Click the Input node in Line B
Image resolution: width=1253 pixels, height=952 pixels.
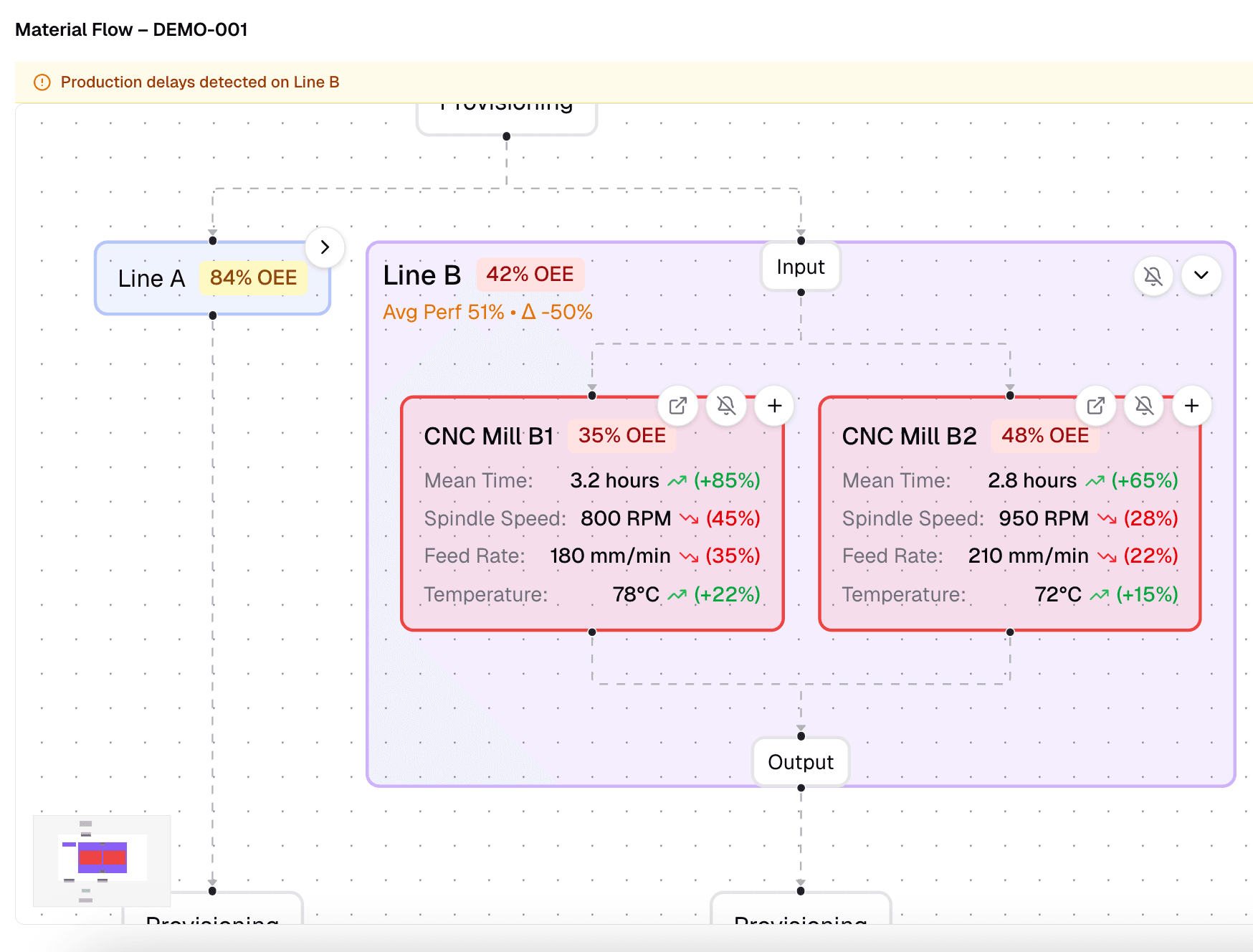[800, 267]
